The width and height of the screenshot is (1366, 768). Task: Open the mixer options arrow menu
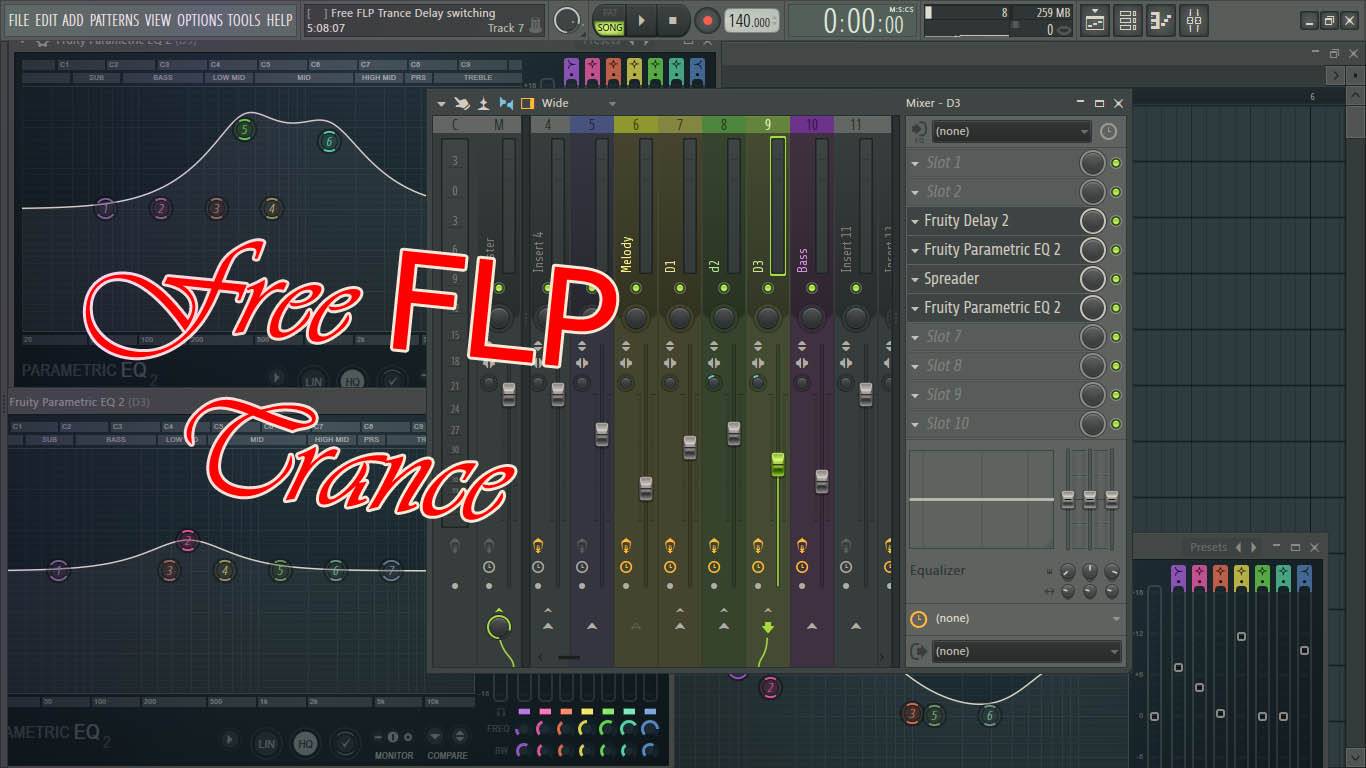point(442,103)
